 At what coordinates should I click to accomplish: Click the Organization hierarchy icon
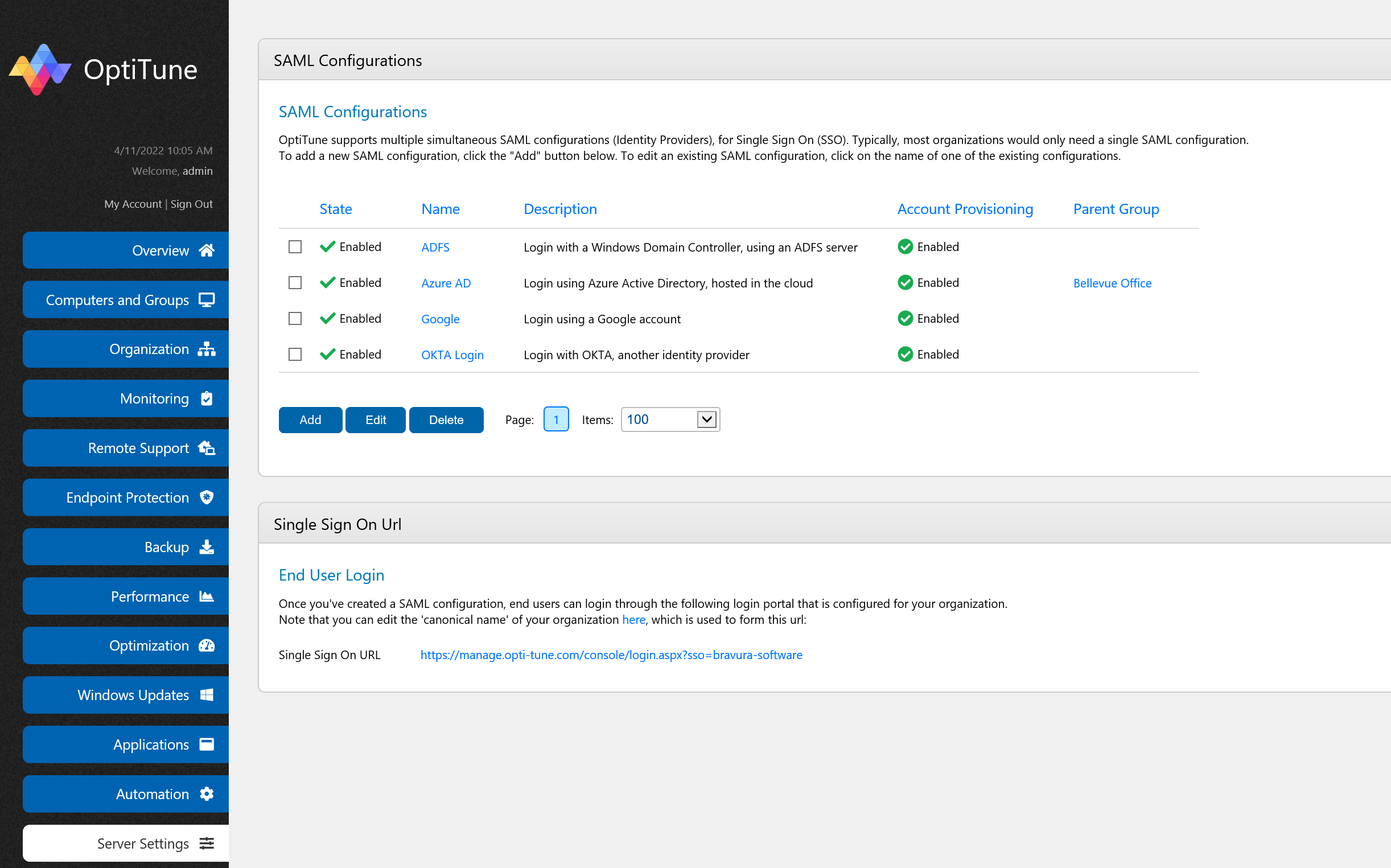point(207,349)
